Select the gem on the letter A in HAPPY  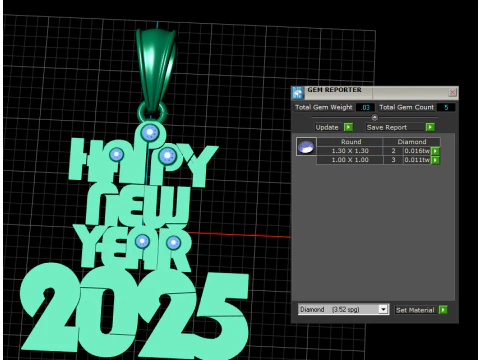tap(116, 154)
